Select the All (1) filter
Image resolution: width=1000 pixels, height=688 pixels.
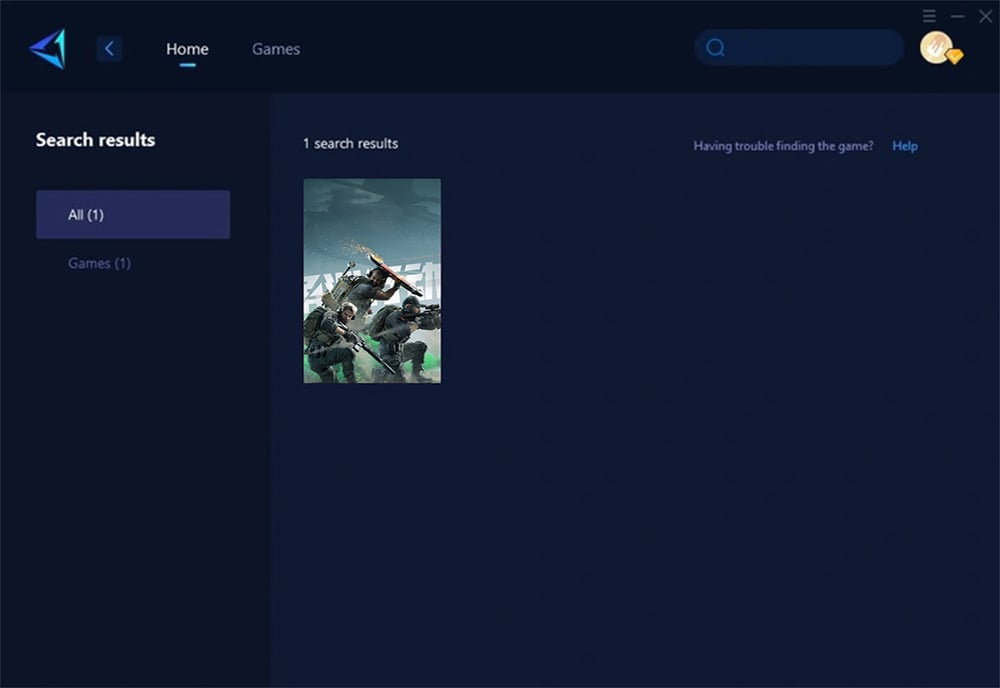point(133,214)
